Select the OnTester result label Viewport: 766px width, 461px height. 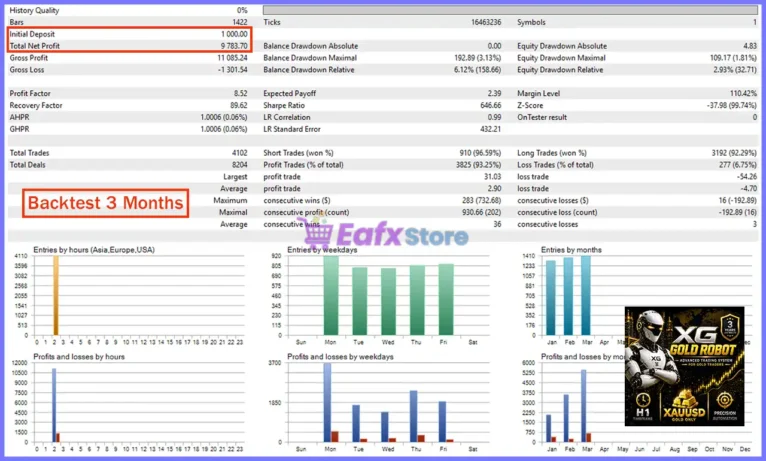(542, 117)
